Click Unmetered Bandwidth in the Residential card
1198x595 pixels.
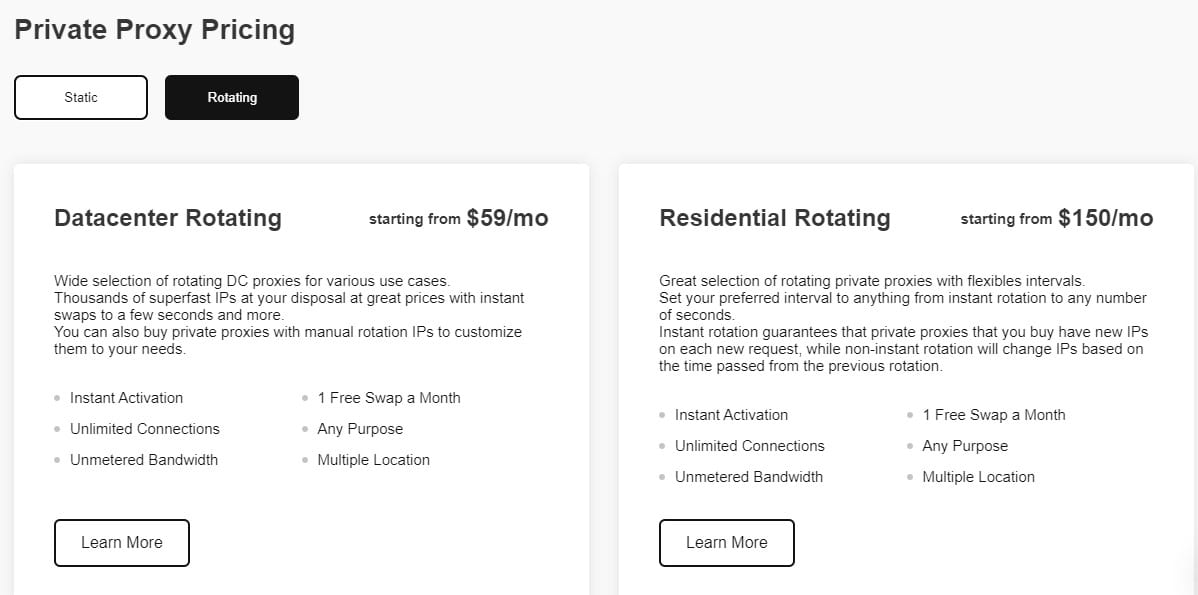749,477
